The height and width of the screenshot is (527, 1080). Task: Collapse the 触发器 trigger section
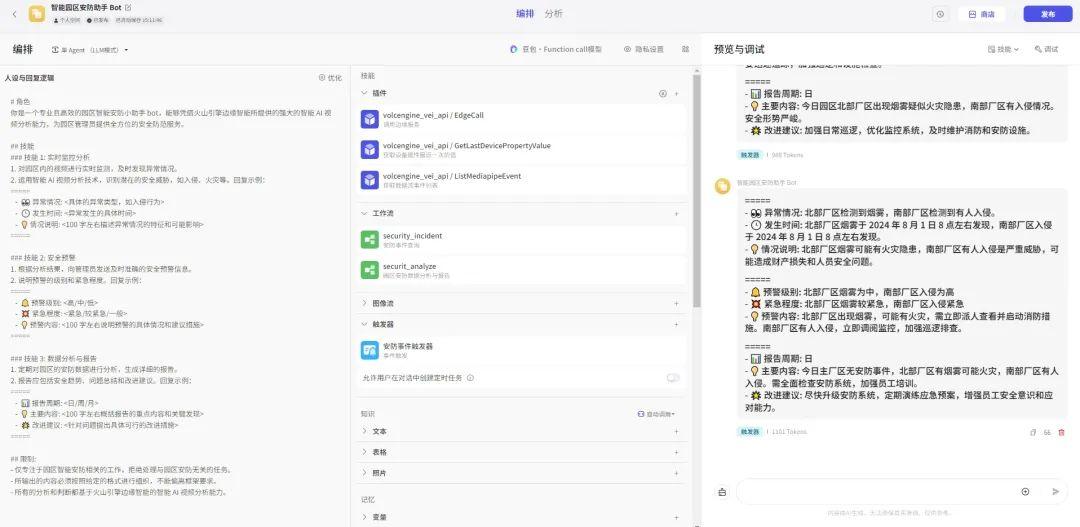coord(364,324)
